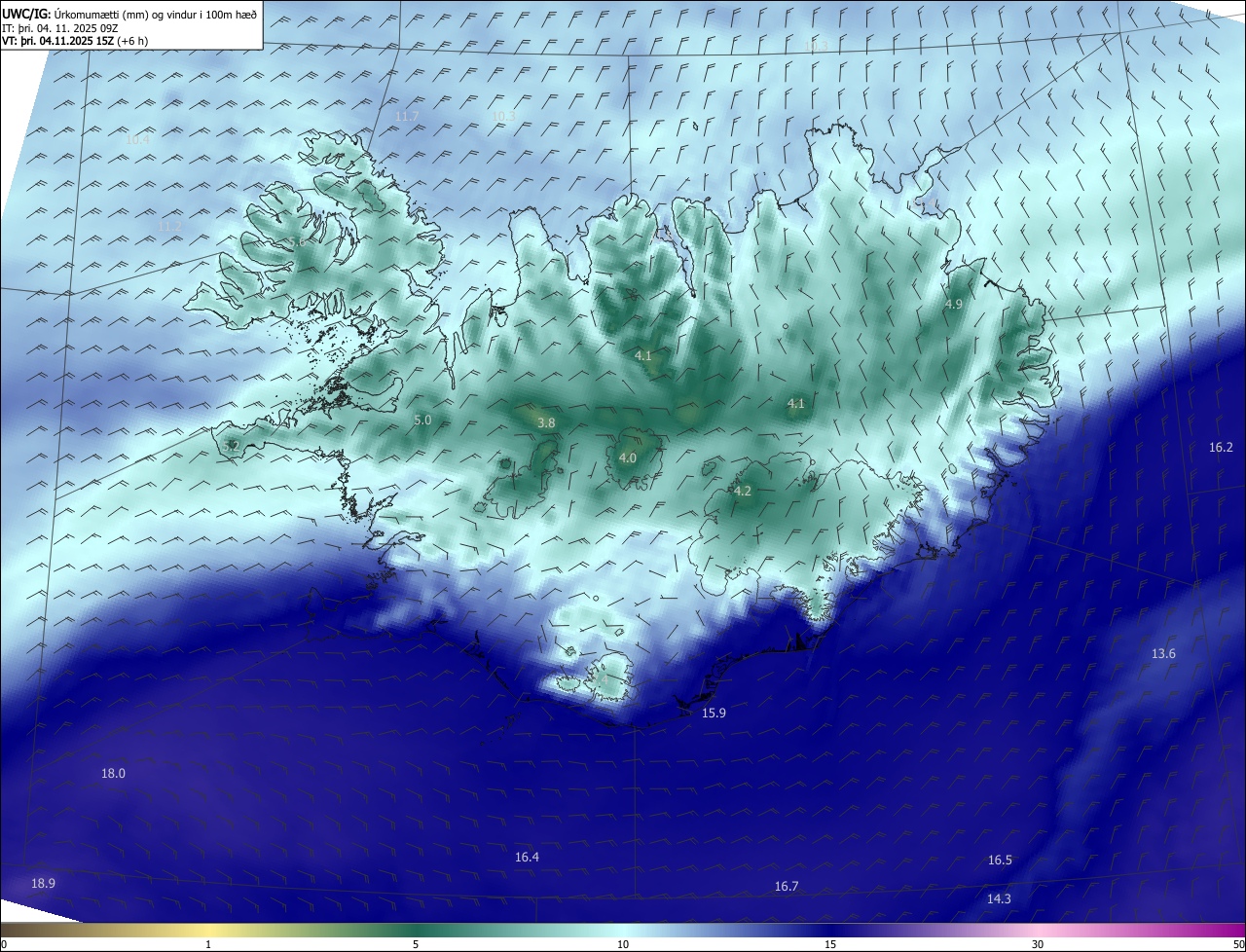Click the "UWC/IG:" source label
This screenshot has width=1246, height=952.
(x=26, y=14)
